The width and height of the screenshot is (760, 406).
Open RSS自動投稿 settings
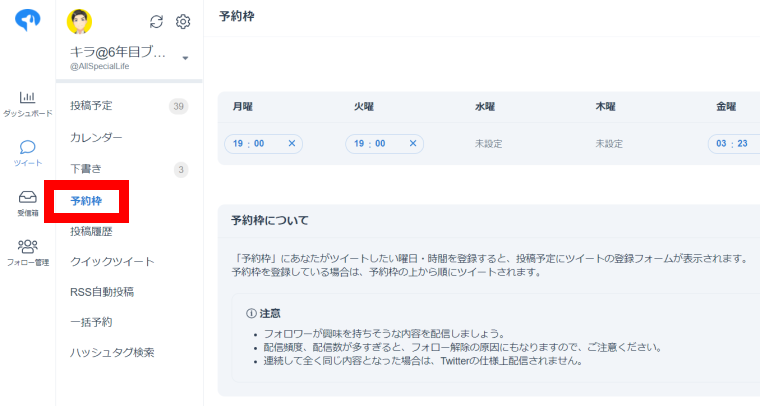point(102,292)
